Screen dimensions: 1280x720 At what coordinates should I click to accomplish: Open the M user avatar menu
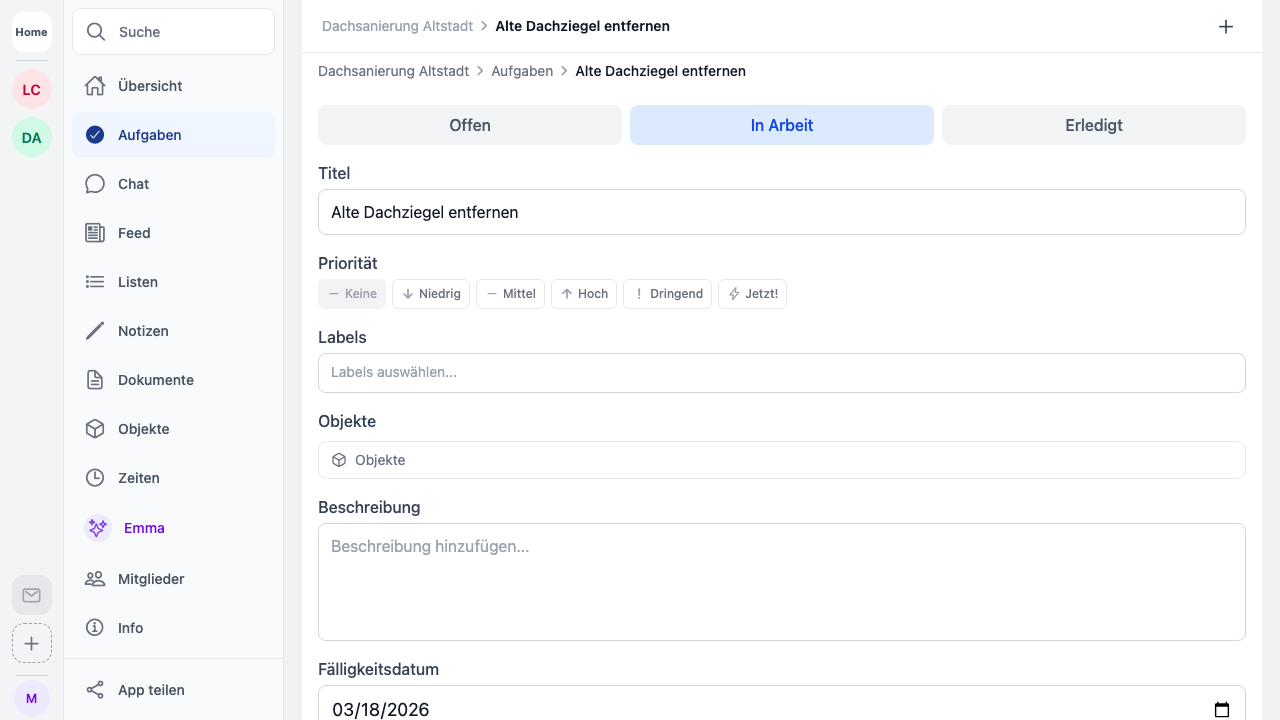[x=31, y=698]
